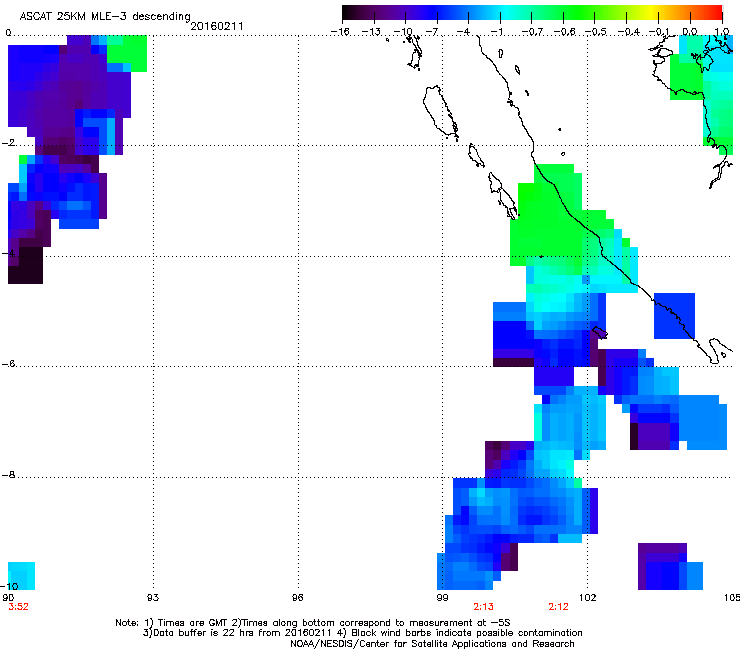Click the "-13" color scale label
This screenshot has height=650, width=740.
coord(371,32)
